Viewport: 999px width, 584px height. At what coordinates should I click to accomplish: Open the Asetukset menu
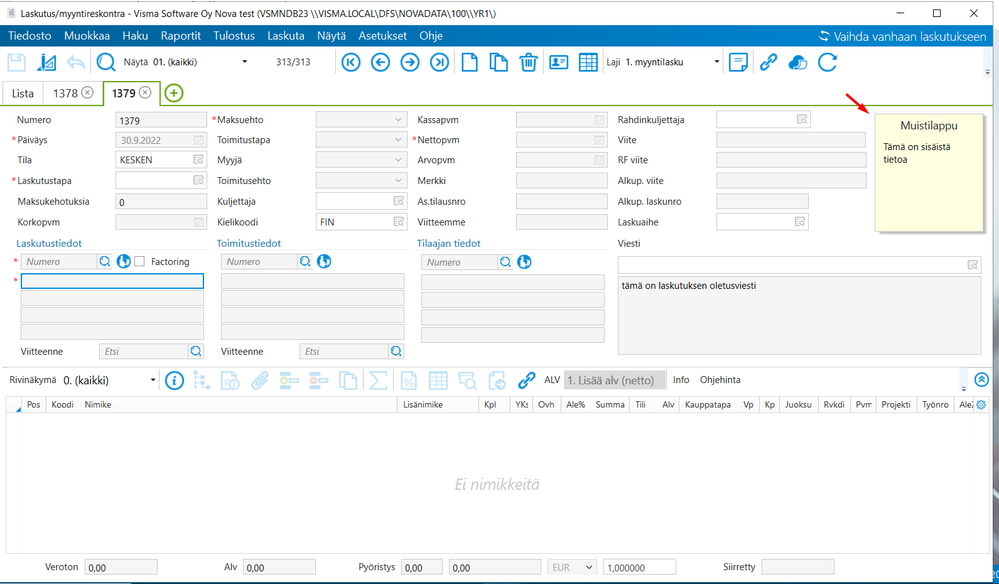(382, 36)
